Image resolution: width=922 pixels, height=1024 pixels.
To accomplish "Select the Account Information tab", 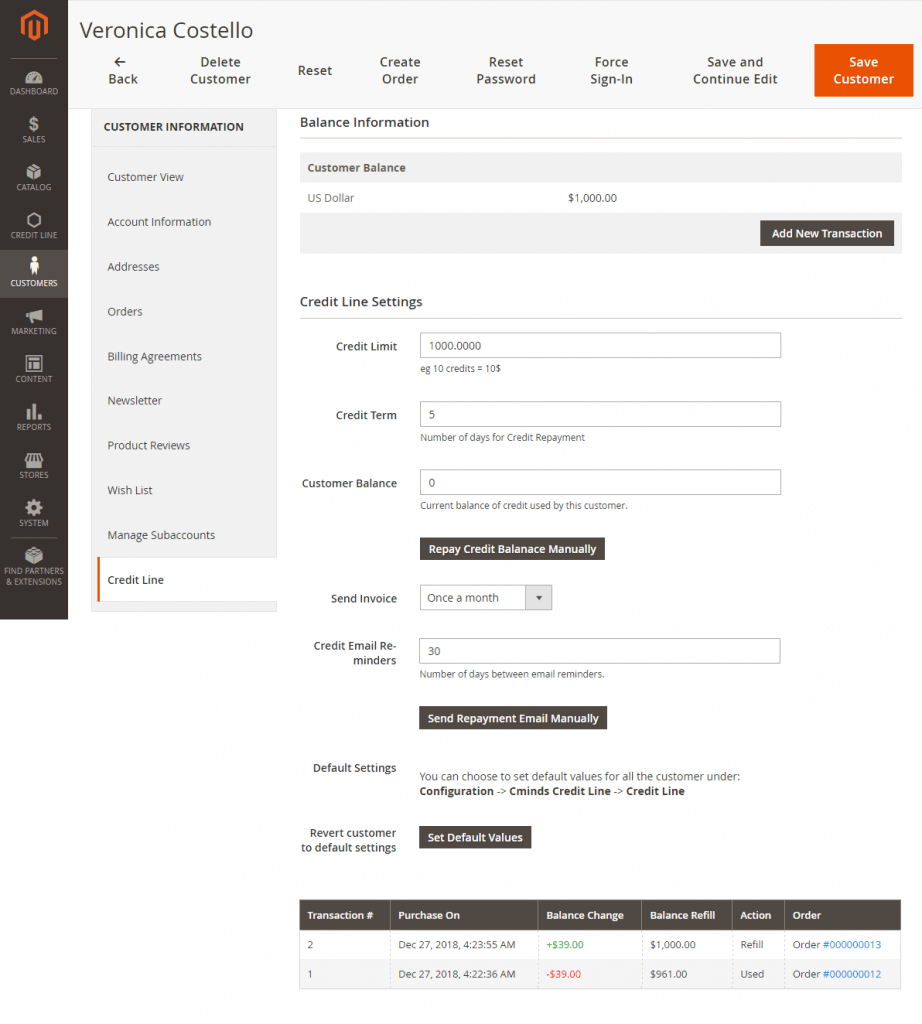I will [159, 222].
